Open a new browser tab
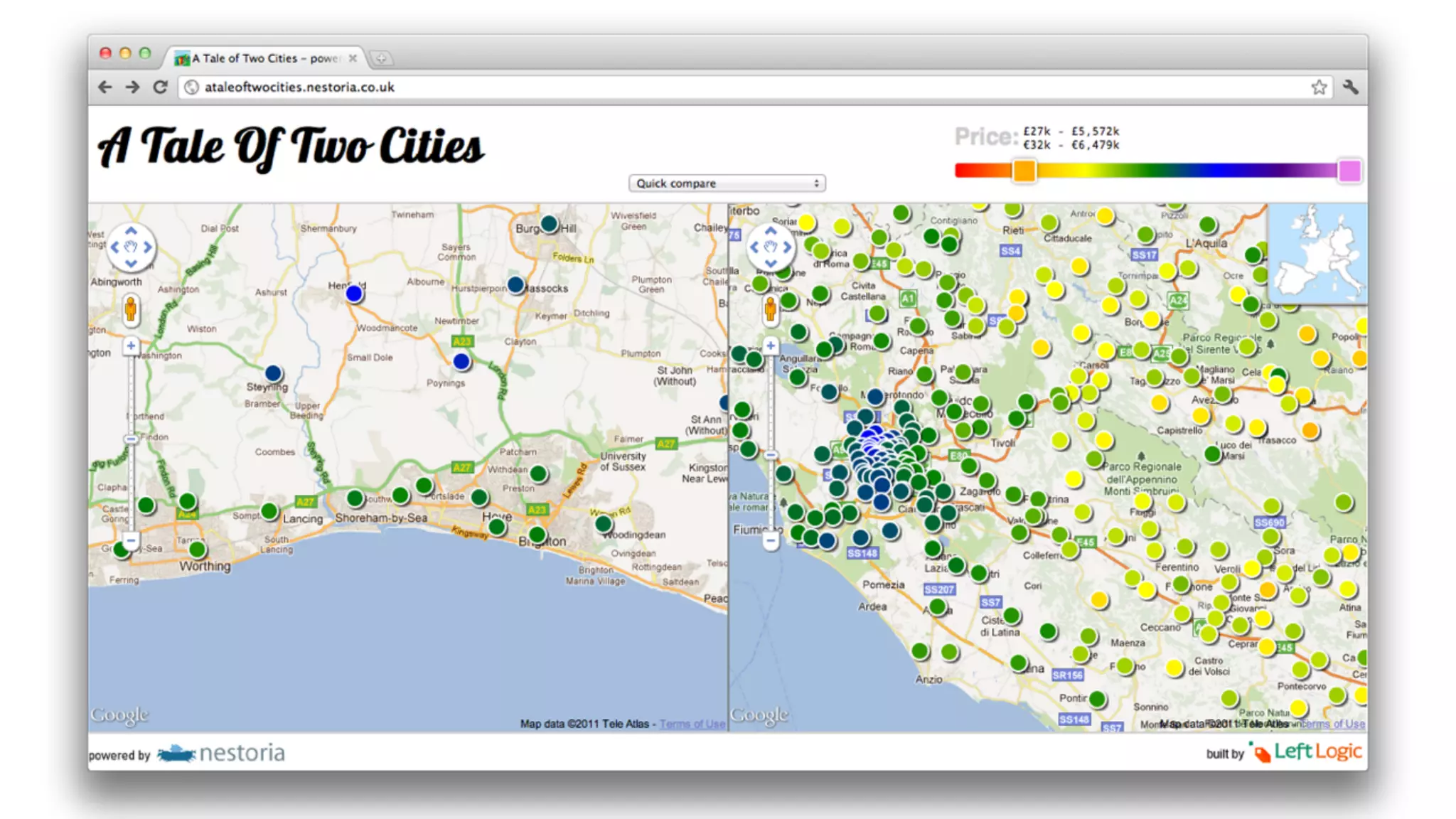This screenshot has width=1456, height=819. pos(381,58)
